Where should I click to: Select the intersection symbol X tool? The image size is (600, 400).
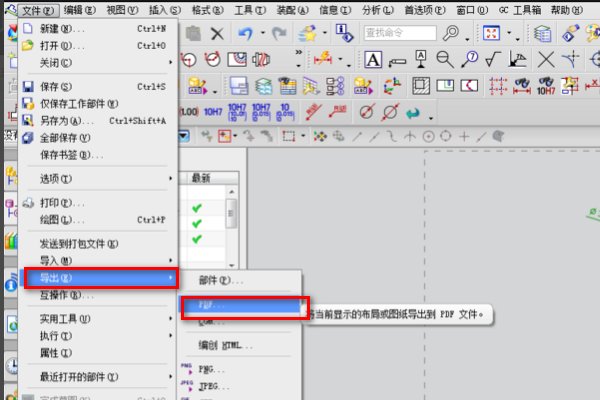[546, 60]
